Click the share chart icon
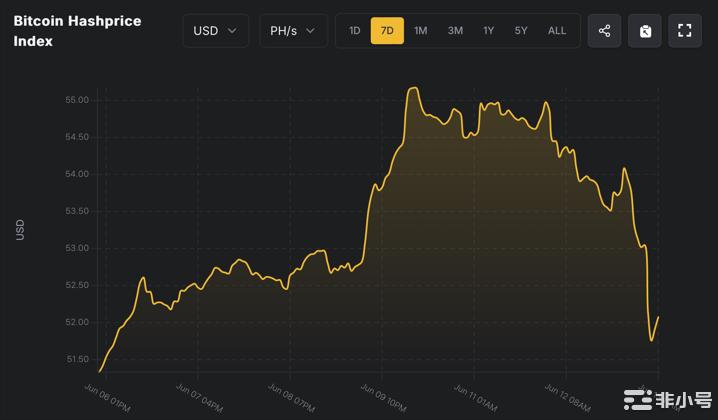 coord(604,31)
